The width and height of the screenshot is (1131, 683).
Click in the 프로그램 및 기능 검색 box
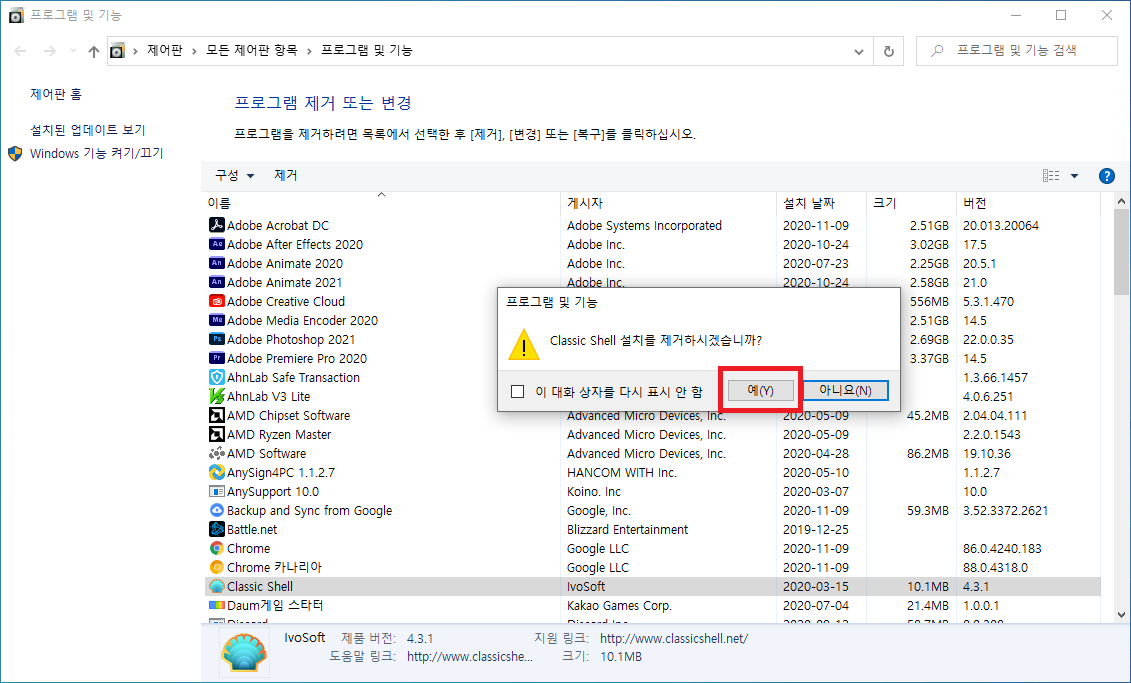tap(1017, 51)
